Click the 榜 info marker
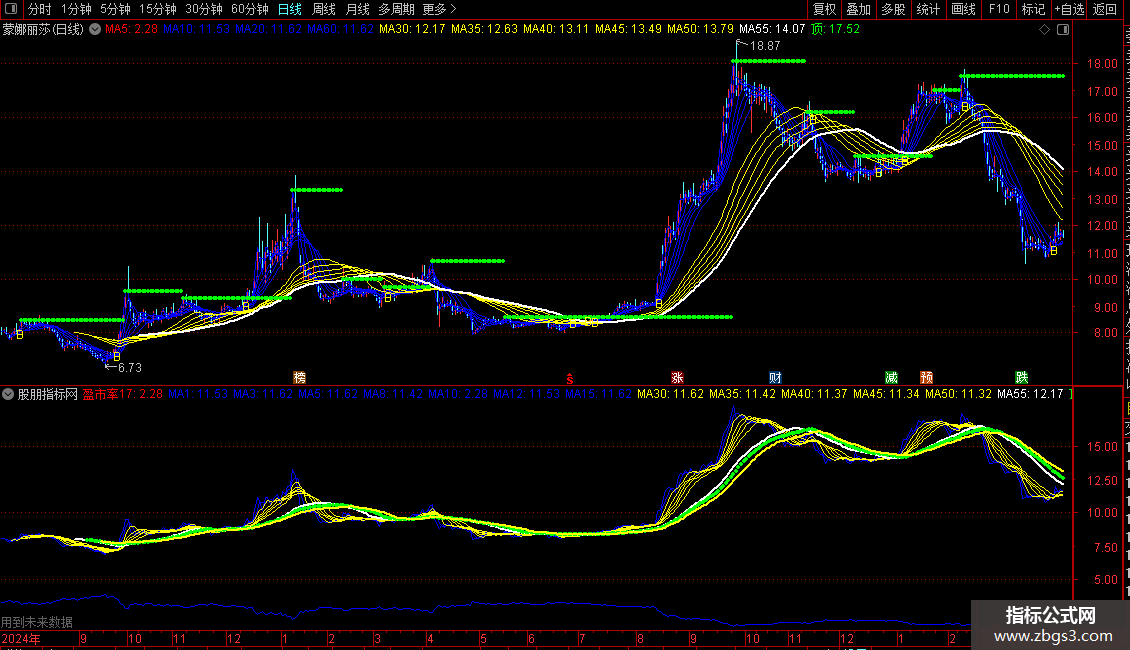This screenshot has width=1130, height=650. click(300, 377)
